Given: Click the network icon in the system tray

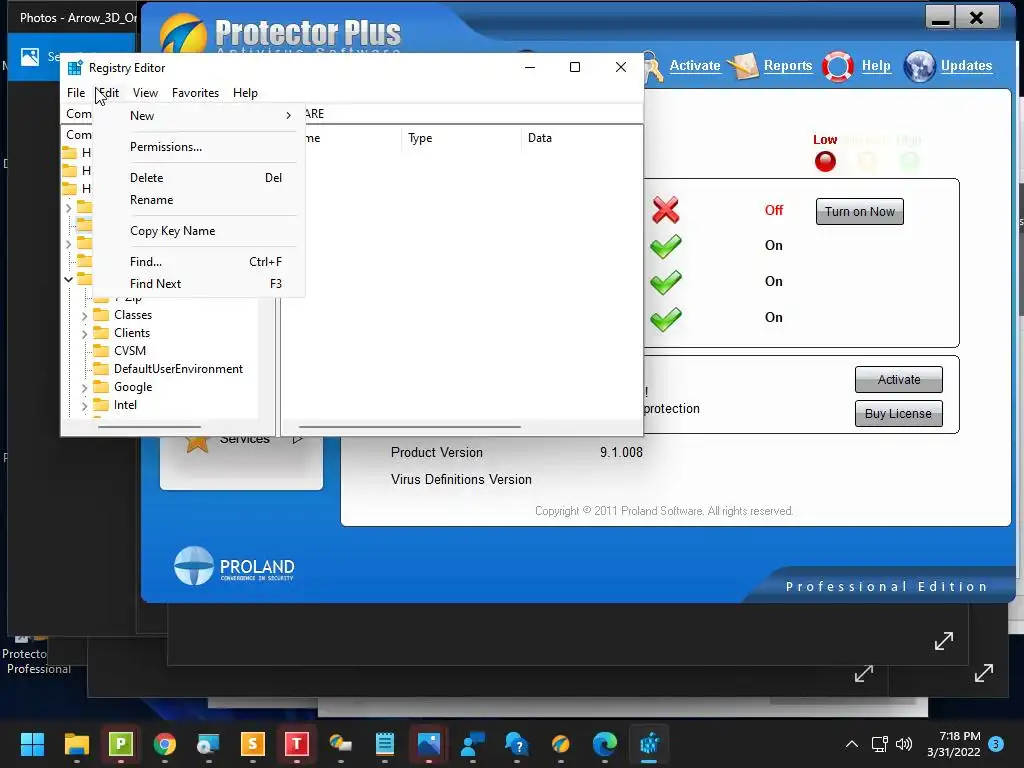Looking at the screenshot, I should 880,744.
